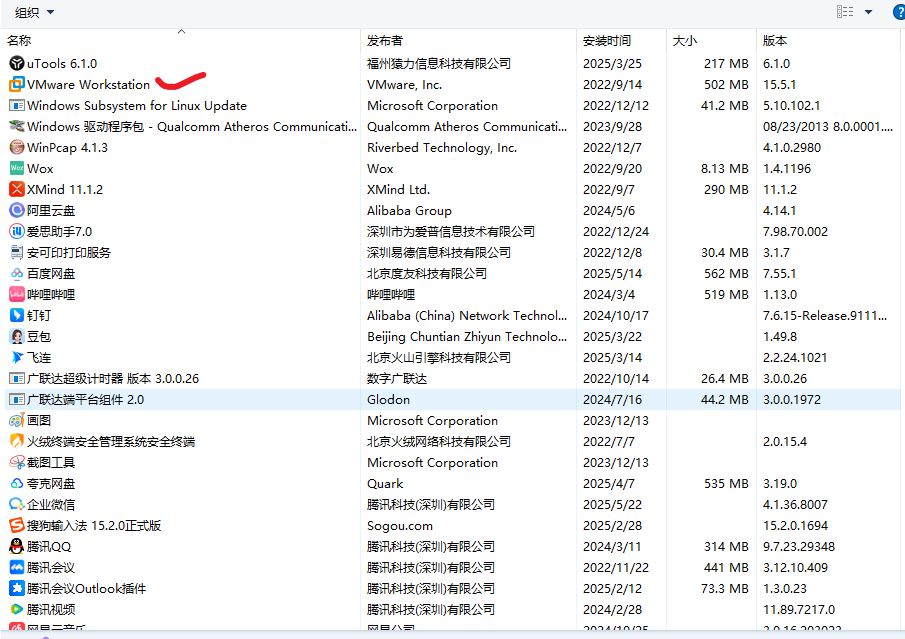This screenshot has width=905, height=639.
Task: Sort by the 名称 column header
Action: coord(182,40)
